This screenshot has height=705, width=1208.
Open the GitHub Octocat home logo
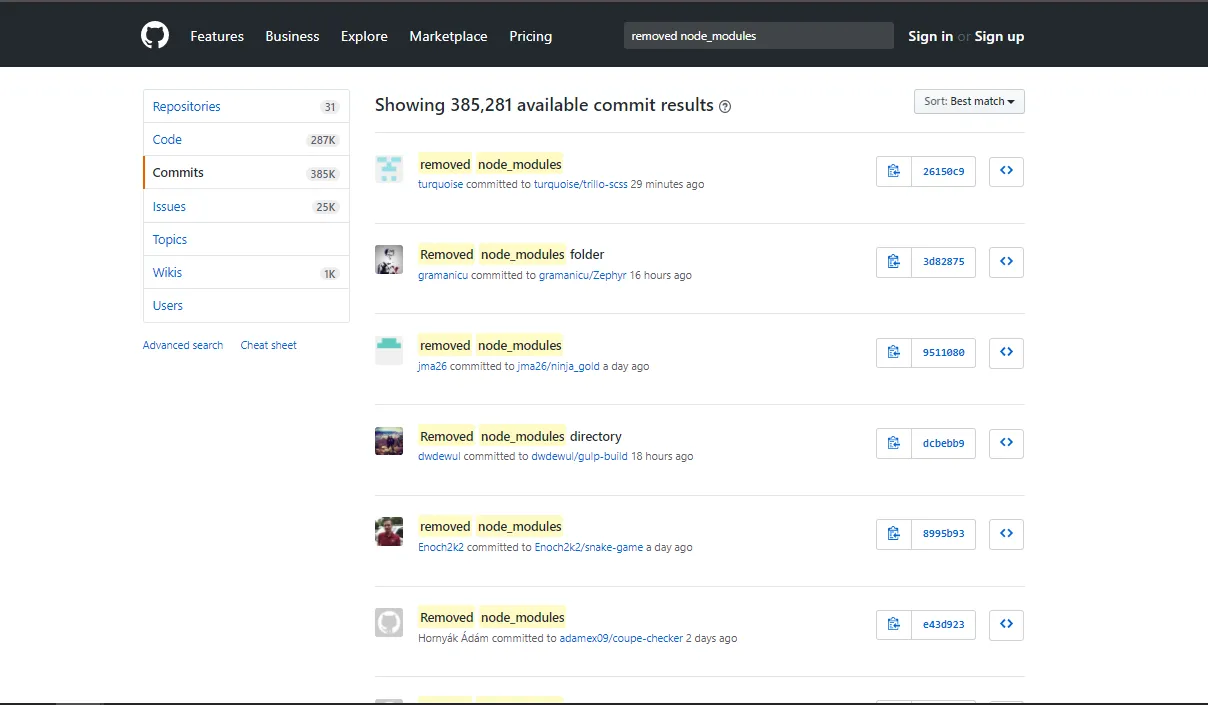pos(155,36)
